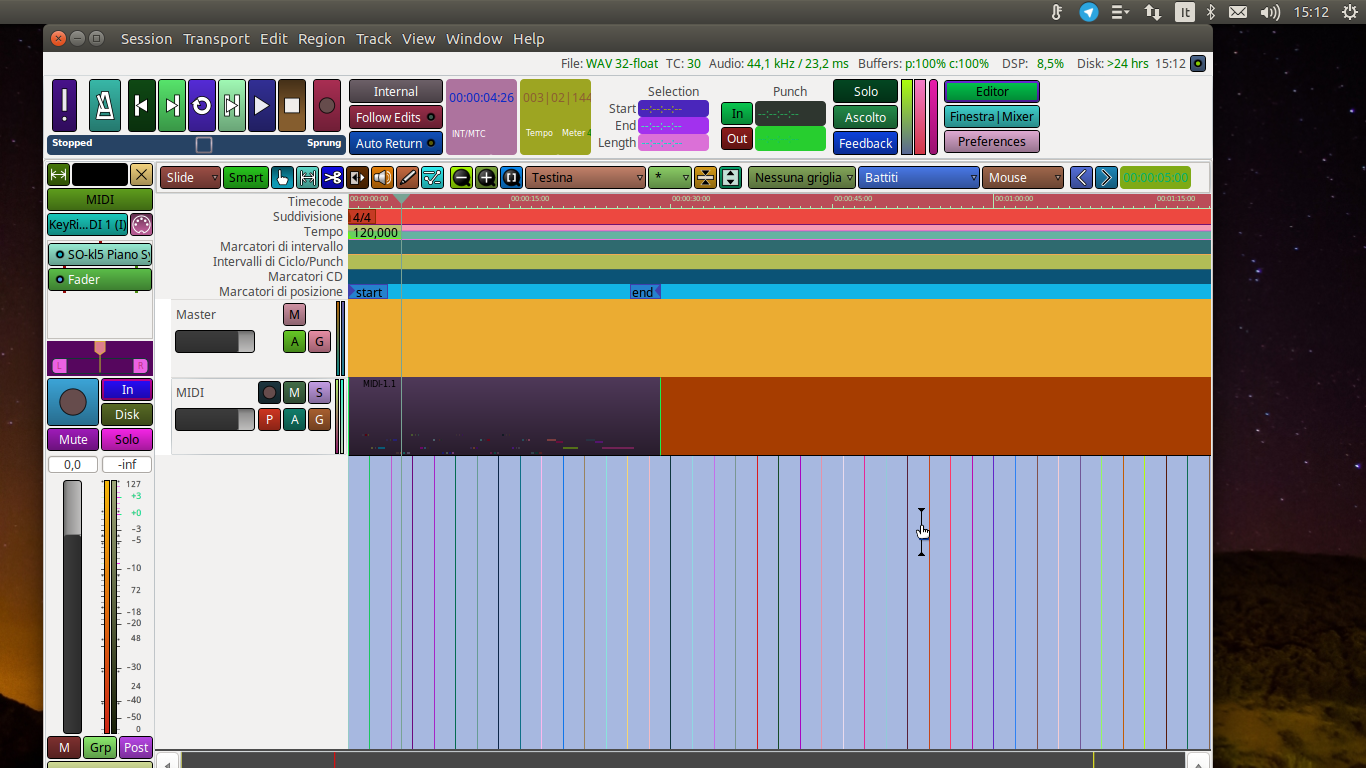Viewport: 1366px width, 768px height.
Task: Open the Finestra | Mixer window button
Action: [x=991, y=117]
